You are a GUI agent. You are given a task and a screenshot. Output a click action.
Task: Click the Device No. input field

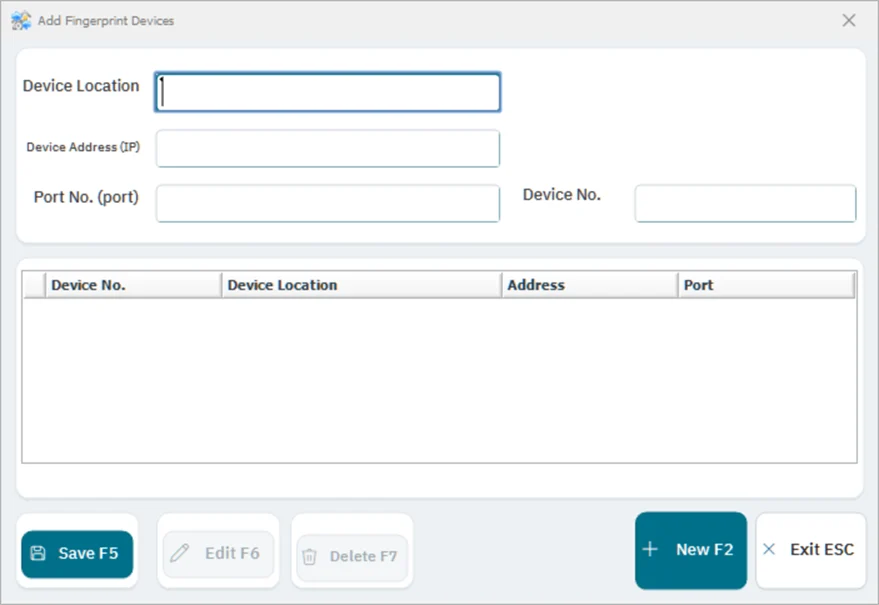pos(745,204)
